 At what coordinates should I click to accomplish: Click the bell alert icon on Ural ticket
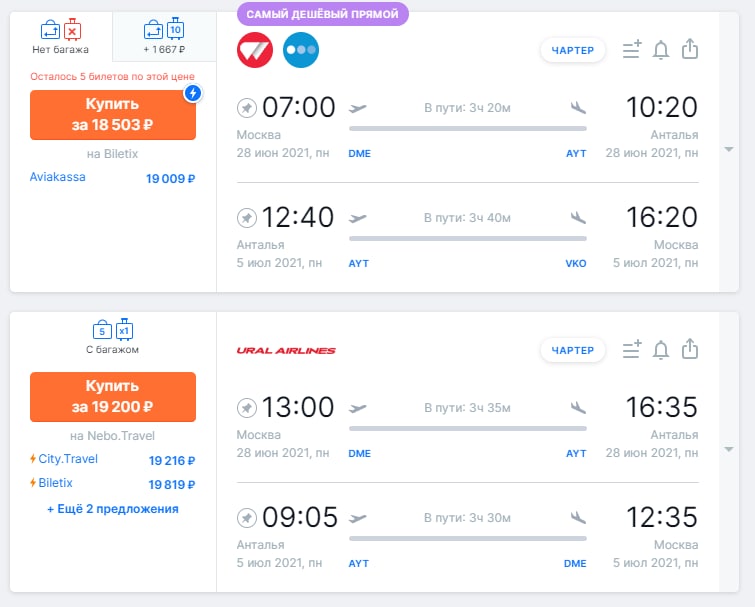click(660, 350)
